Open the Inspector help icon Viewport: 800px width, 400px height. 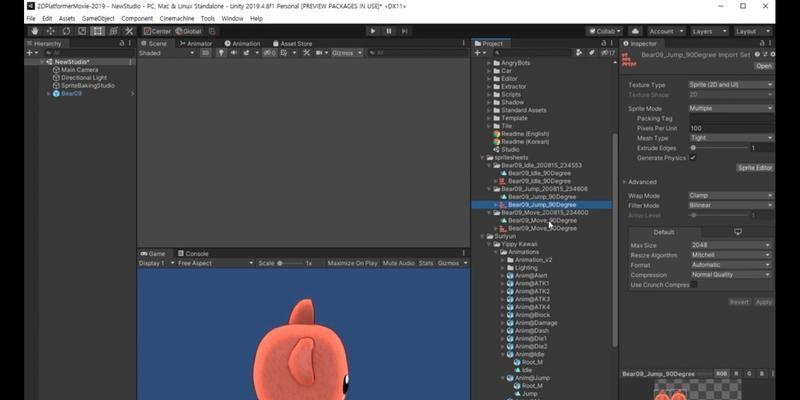[x=757, y=55]
